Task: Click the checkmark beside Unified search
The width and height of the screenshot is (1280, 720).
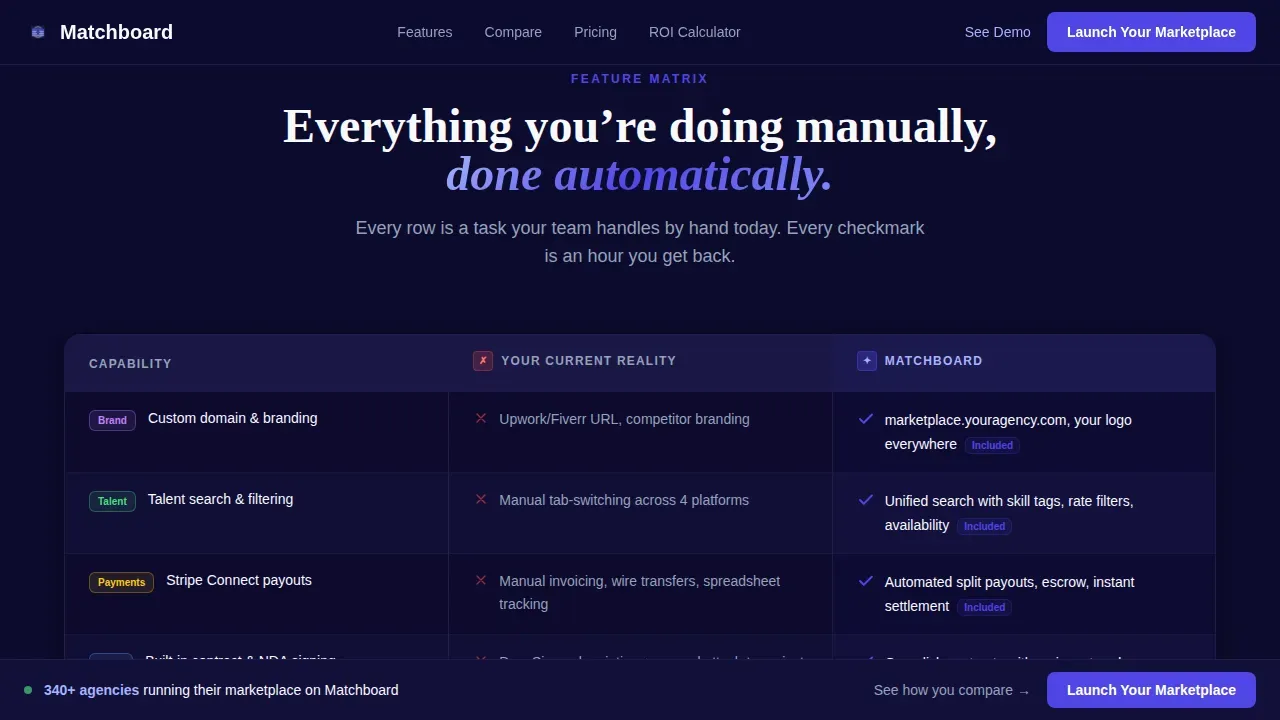Action: [866, 500]
